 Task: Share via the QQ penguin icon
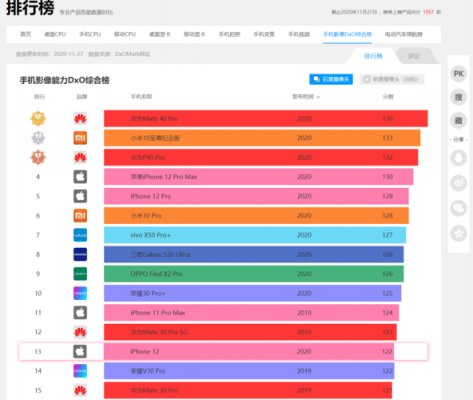pyautogui.click(x=459, y=158)
